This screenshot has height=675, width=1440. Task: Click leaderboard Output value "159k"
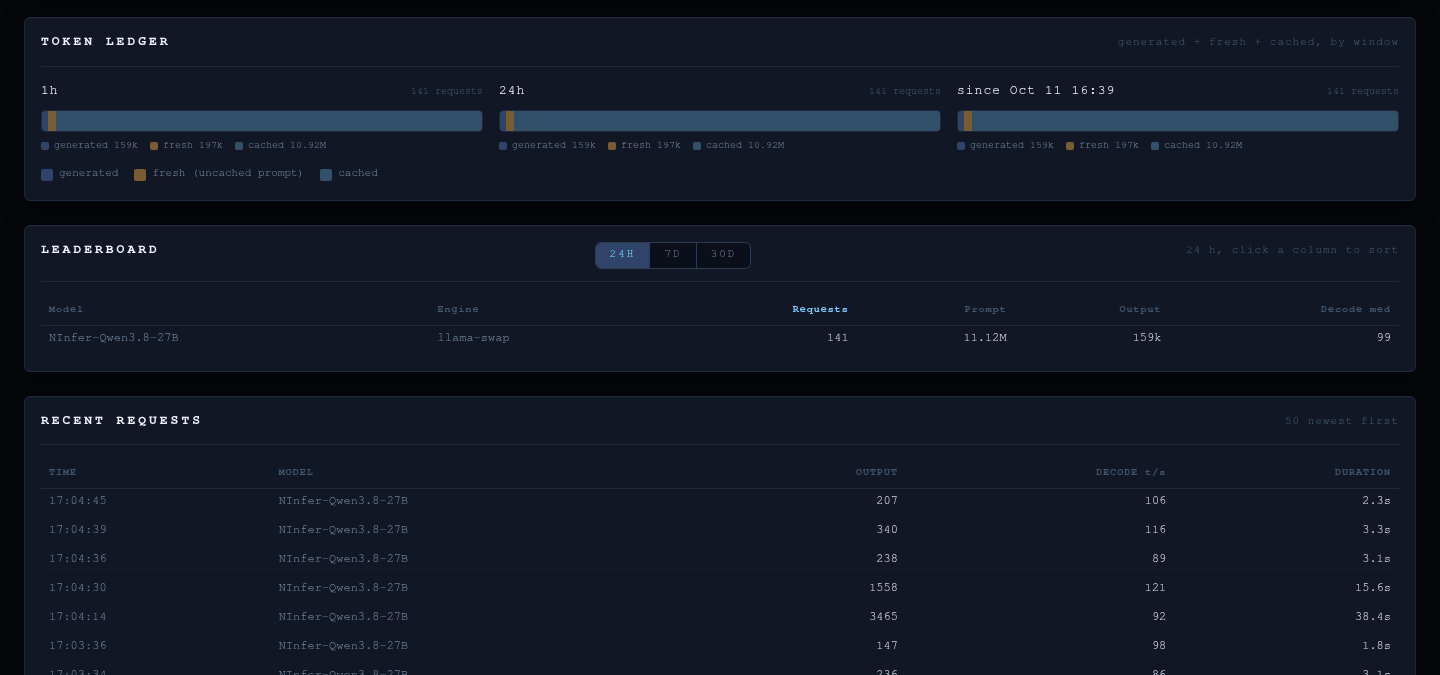1147,338
